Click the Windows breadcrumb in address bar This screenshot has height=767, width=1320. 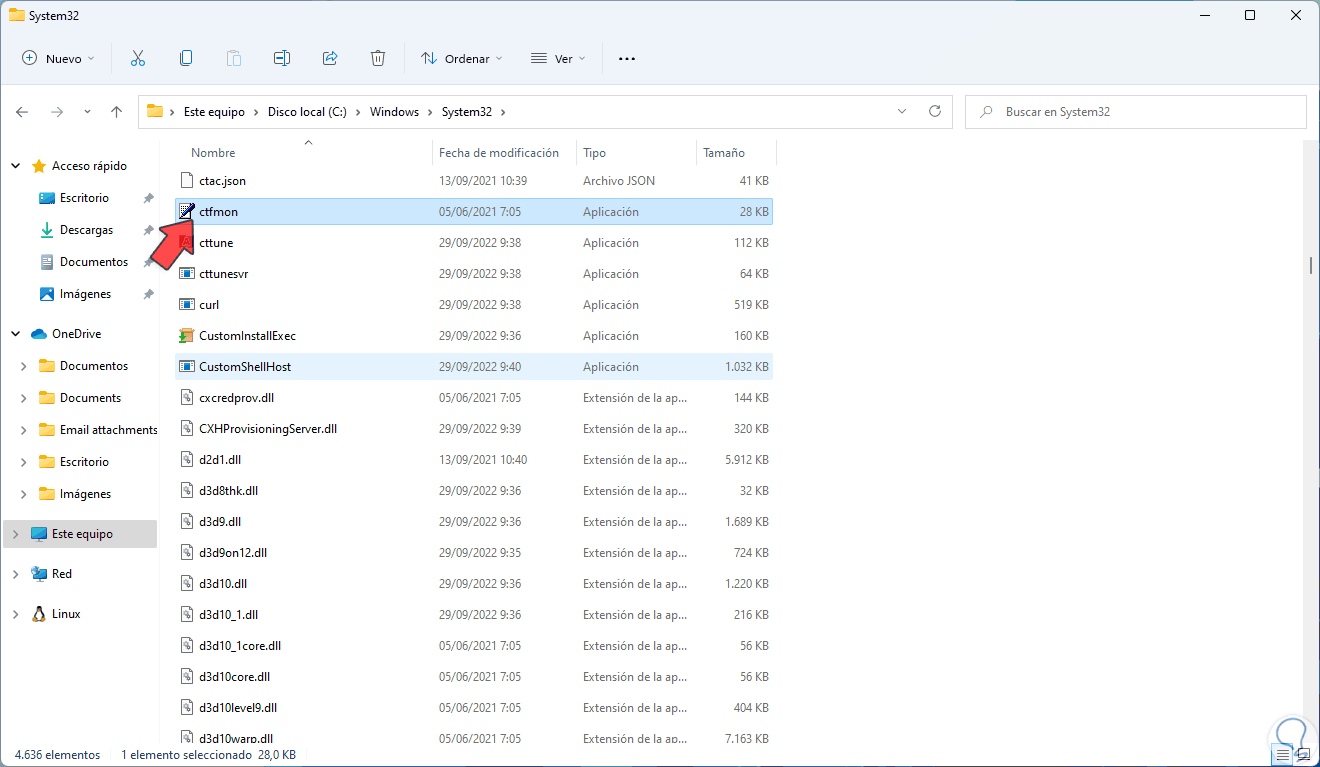point(394,112)
